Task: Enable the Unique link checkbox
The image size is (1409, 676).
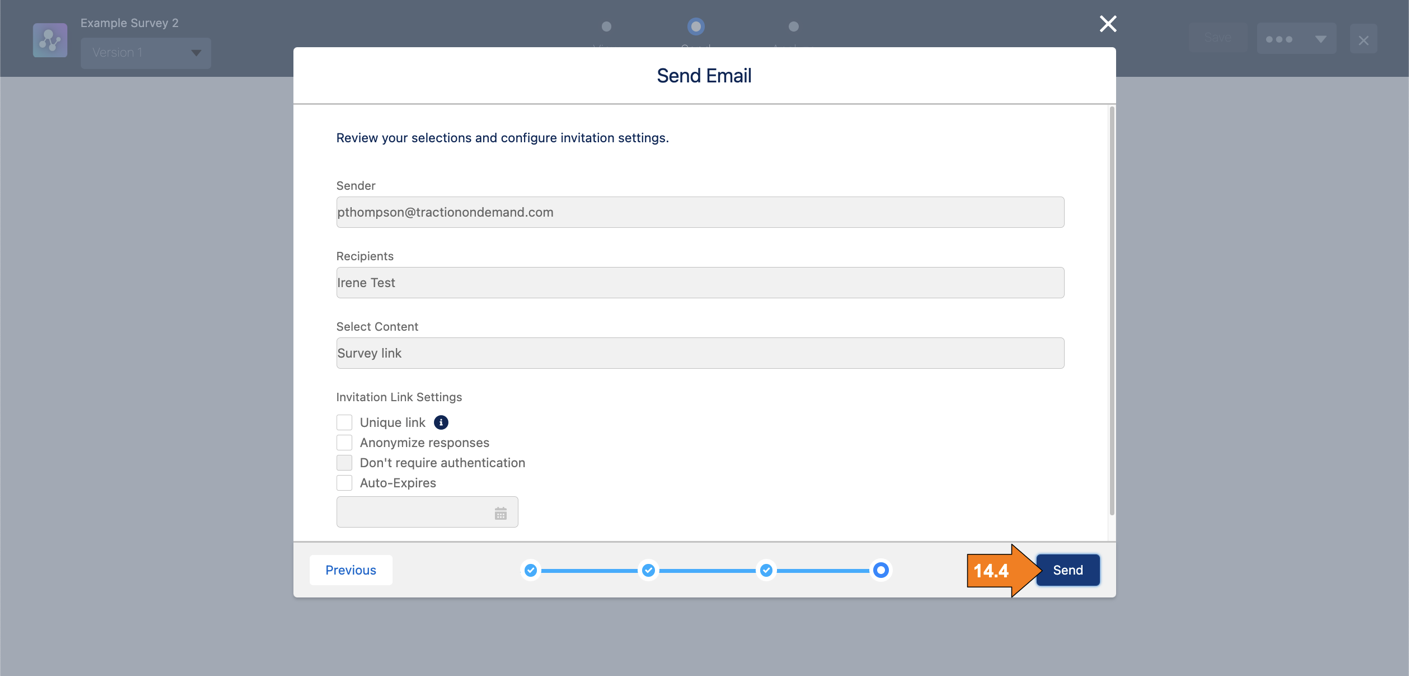Action: tap(344, 422)
